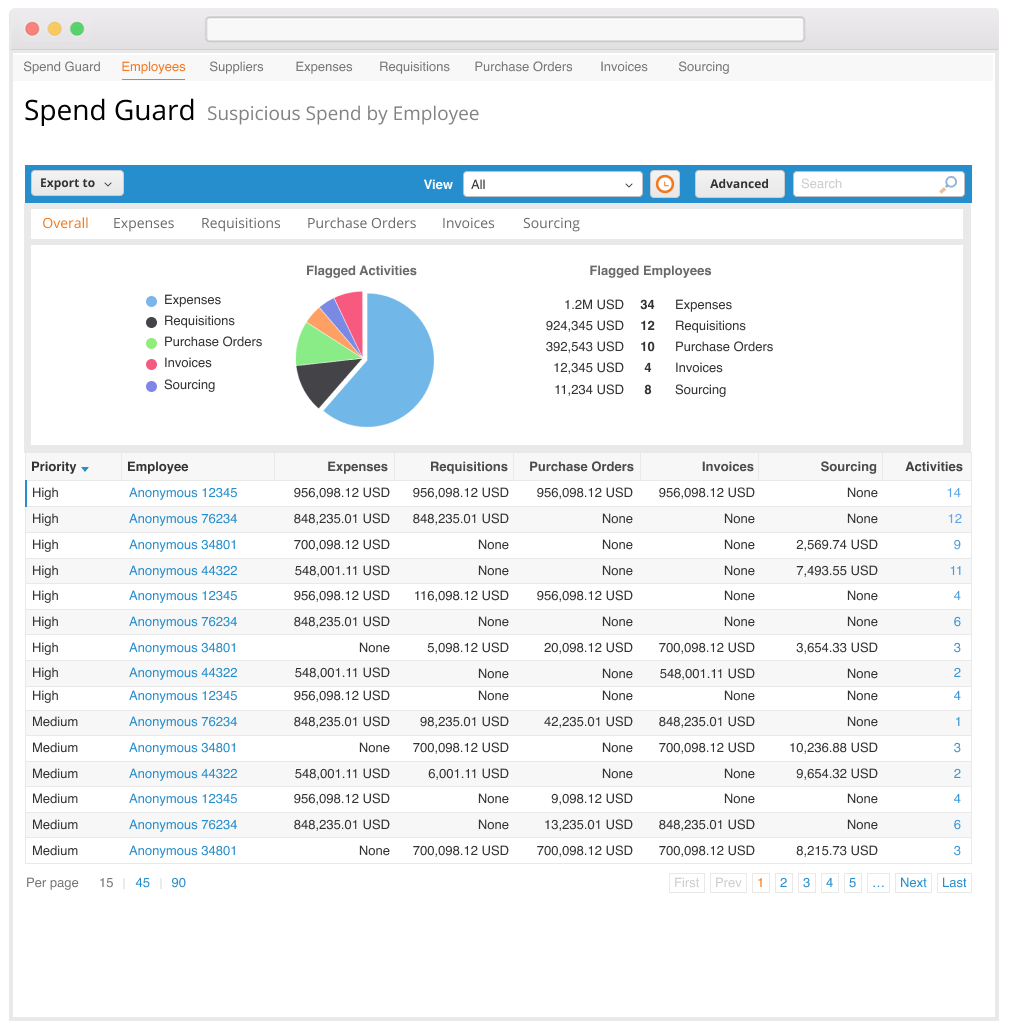Click the Expenses legend color dot
The image size is (1009, 1034).
point(151,300)
